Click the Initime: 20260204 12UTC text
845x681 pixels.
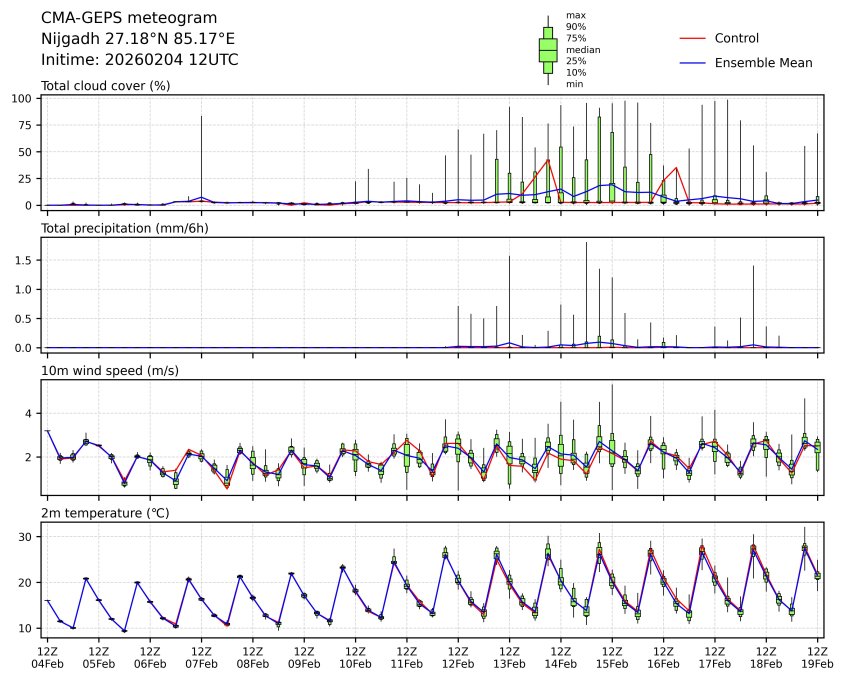(x=139, y=60)
